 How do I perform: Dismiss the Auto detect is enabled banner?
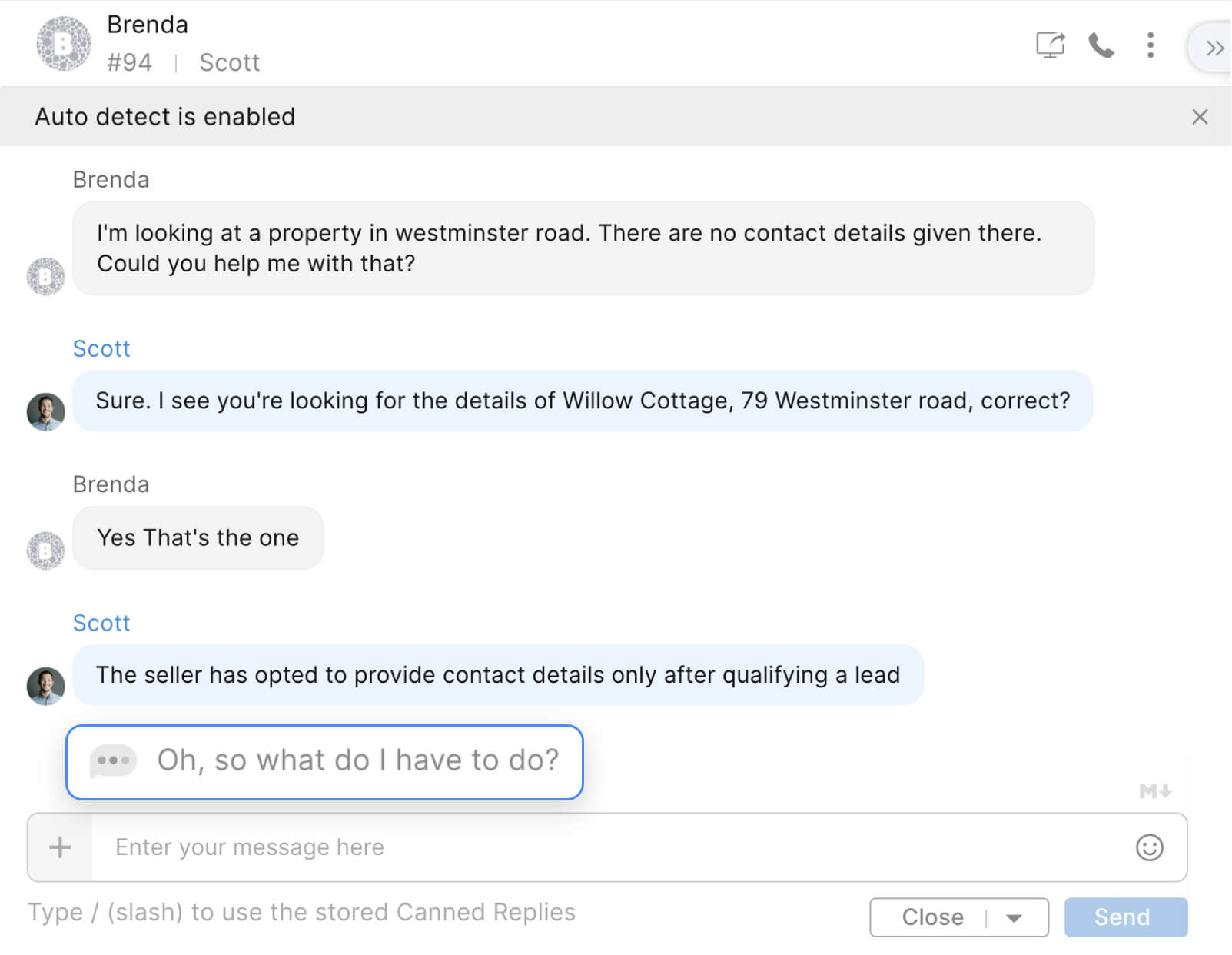pos(1199,117)
